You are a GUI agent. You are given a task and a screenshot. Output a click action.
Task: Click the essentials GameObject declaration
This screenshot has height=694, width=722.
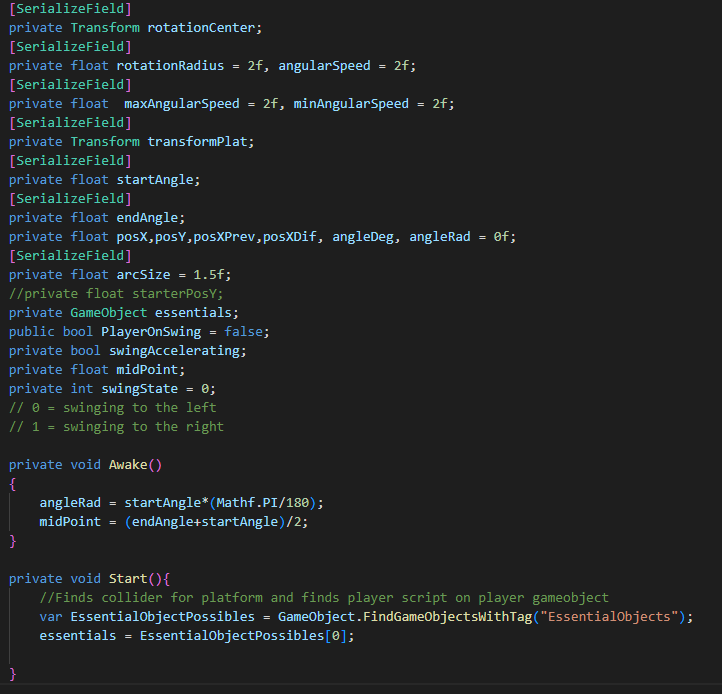(123, 313)
